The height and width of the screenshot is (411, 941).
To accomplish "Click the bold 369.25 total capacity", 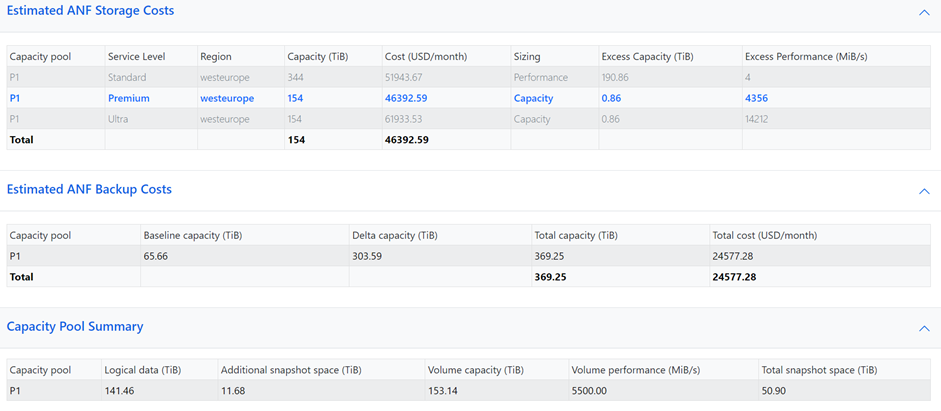I will click(550, 277).
